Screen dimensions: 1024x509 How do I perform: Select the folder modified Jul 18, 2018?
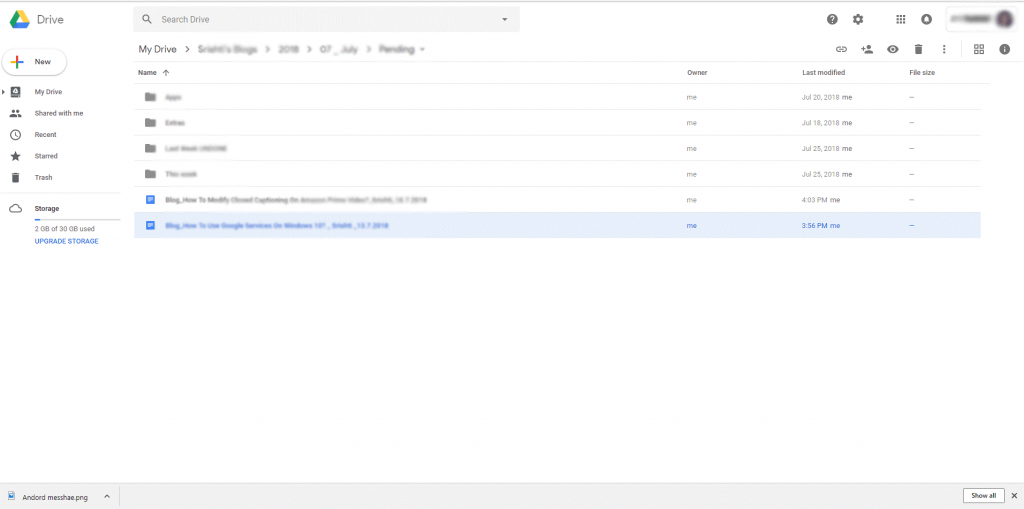coord(557,122)
